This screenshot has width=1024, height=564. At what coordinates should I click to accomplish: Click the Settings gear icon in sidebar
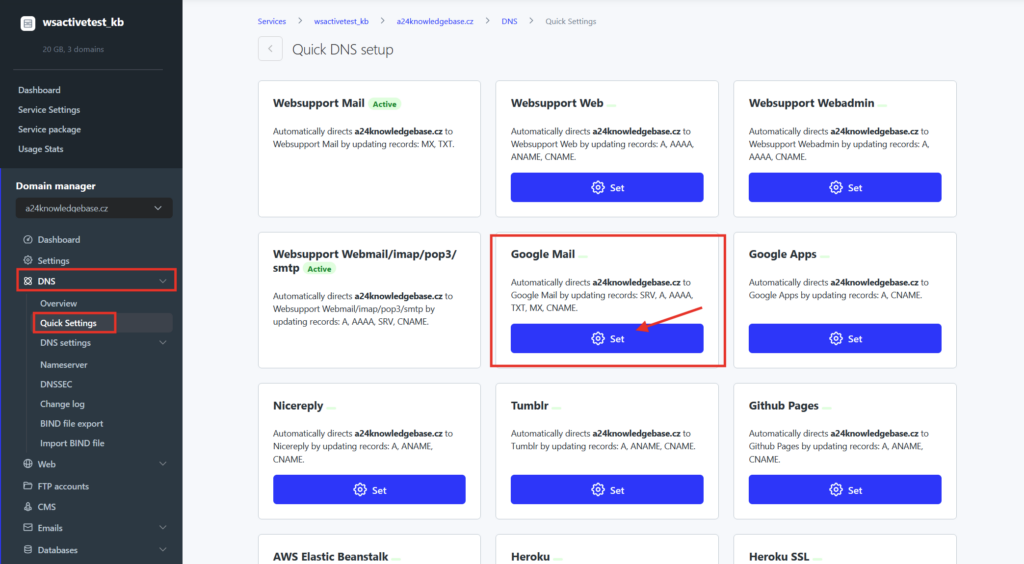tap(27, 260)
